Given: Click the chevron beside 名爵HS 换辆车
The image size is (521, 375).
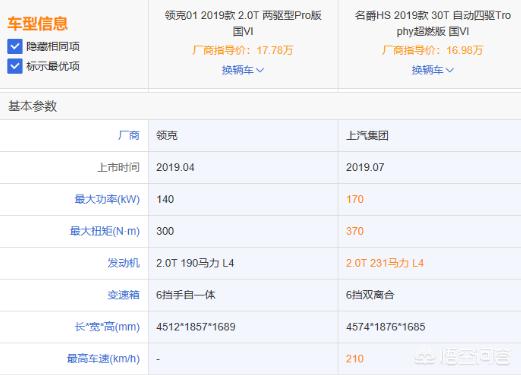Looking at the screenshot, I should click(x=450, y=70).
